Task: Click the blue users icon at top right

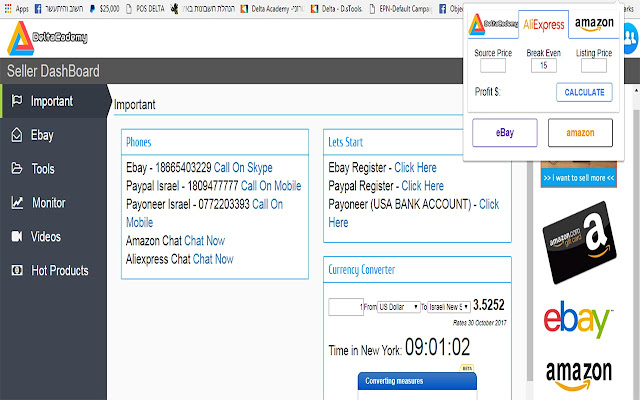Action: [631, 38]
